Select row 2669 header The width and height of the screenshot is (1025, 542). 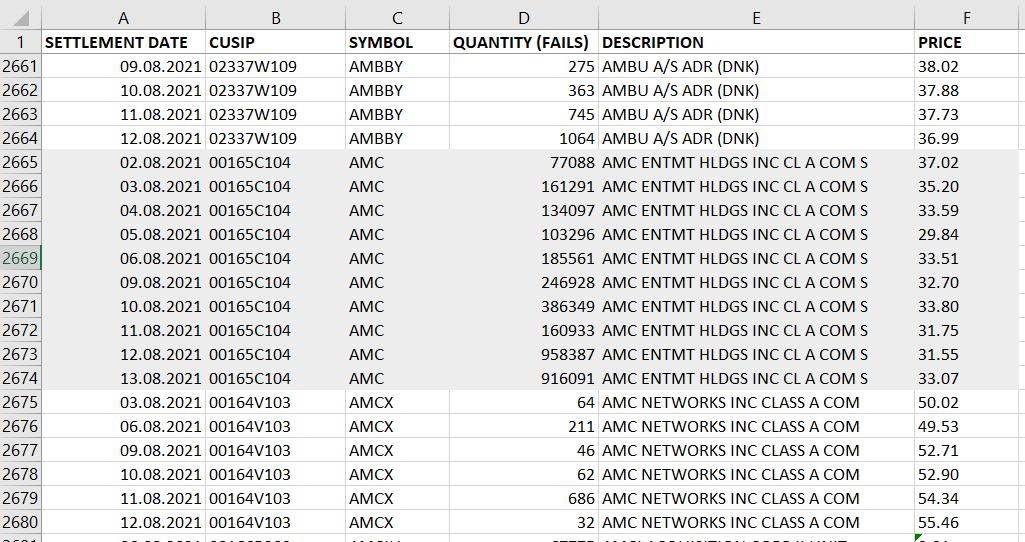(20, 258)
